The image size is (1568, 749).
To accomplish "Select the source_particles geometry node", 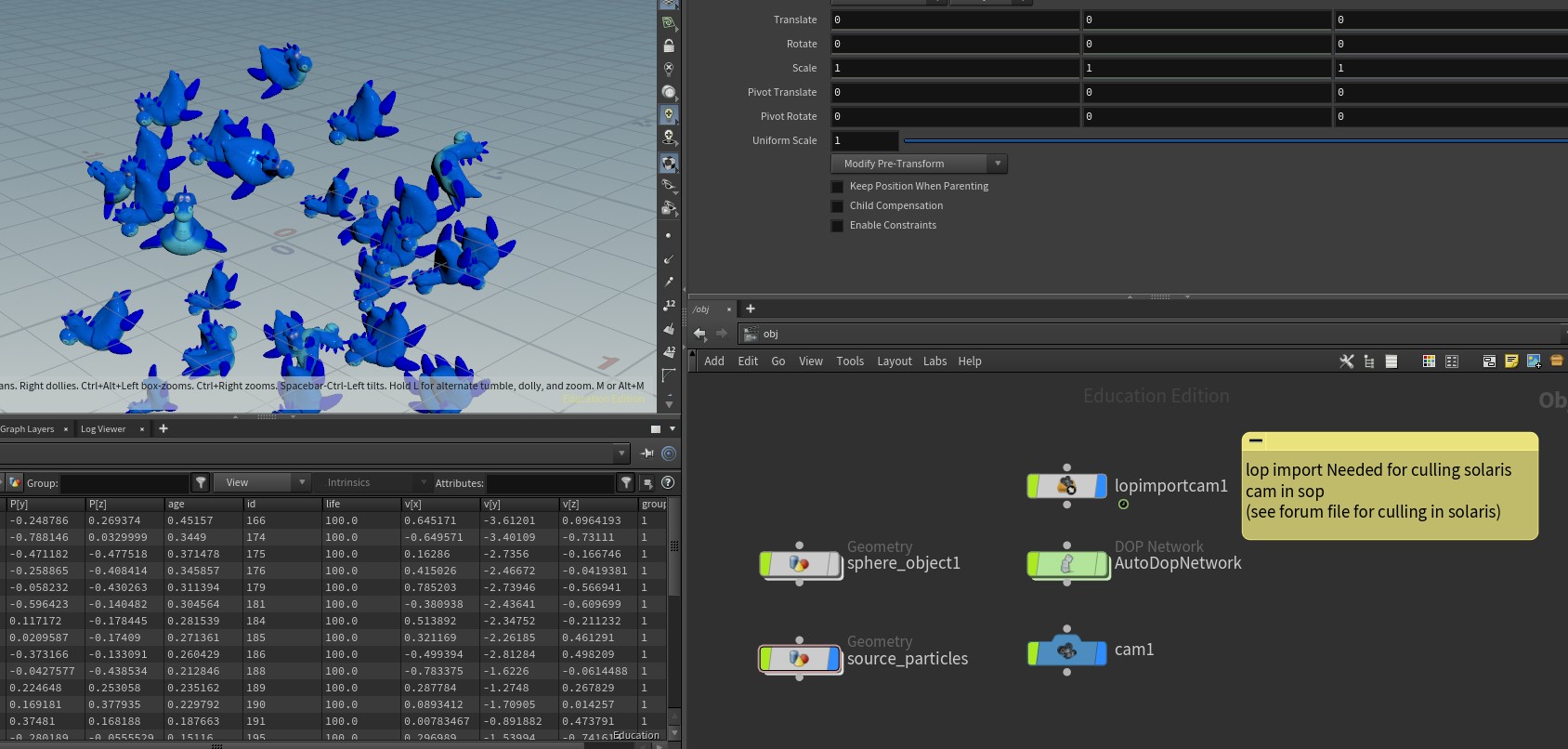I will pyautogui.click(x=800, y=658).
